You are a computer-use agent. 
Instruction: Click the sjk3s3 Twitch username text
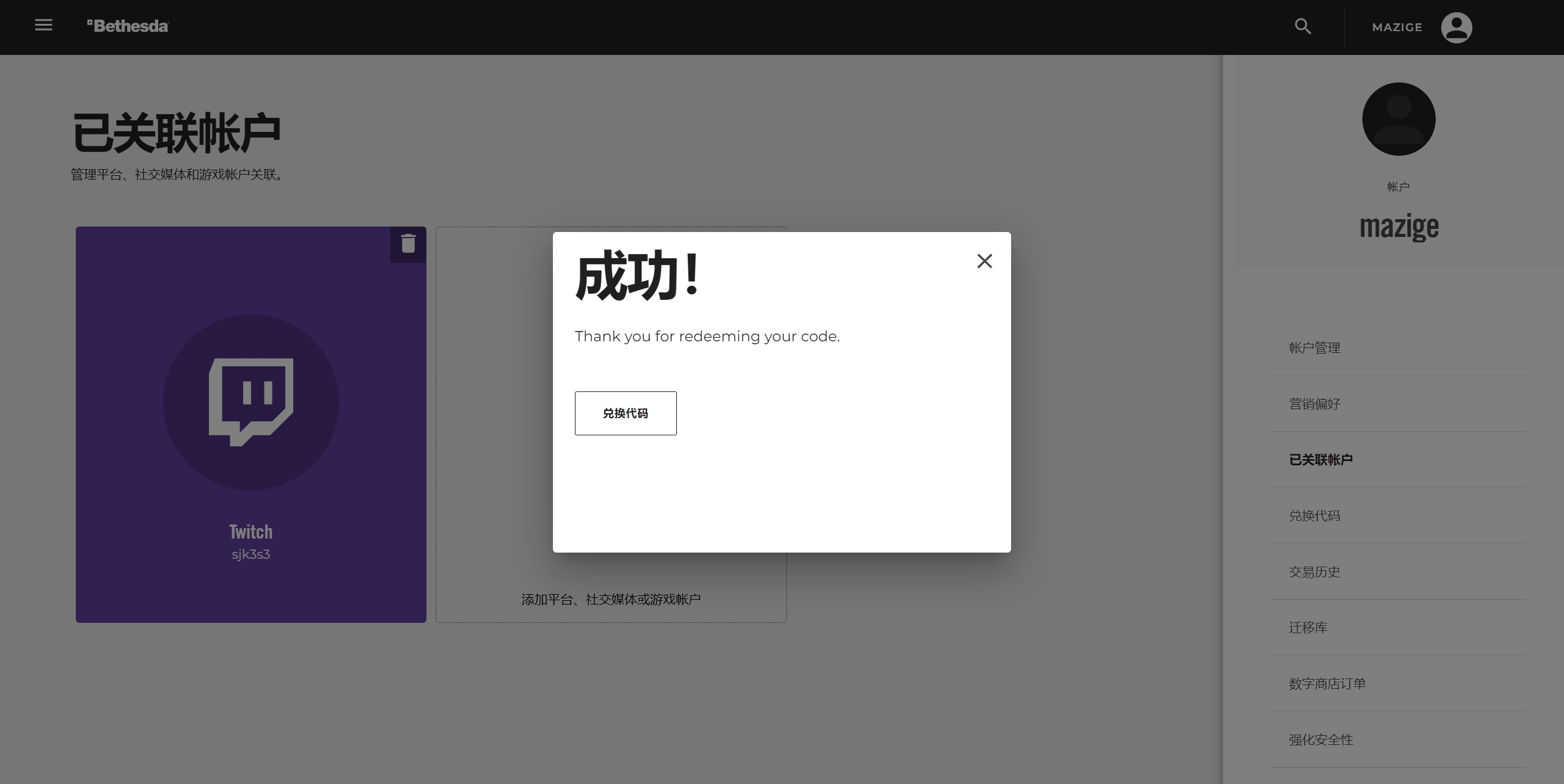[x=251, y=554]
